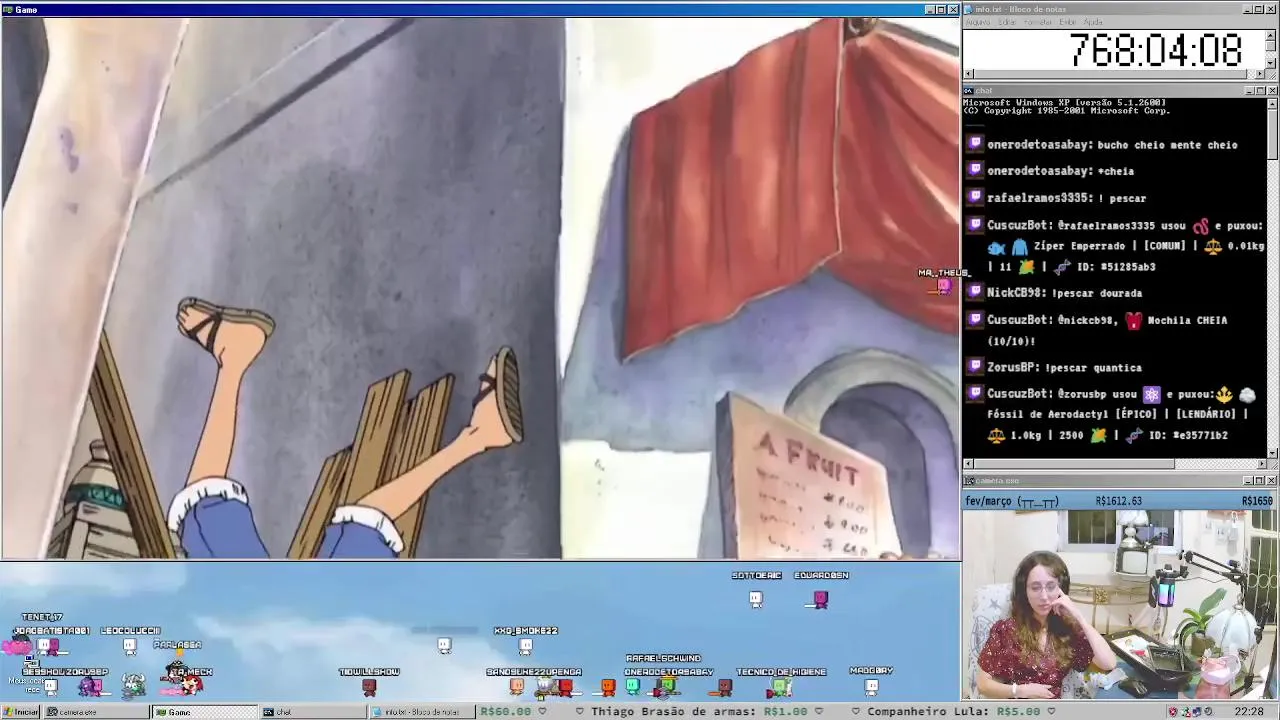
Task: Click the webcam feed thumbnail
Action: 1120,605
